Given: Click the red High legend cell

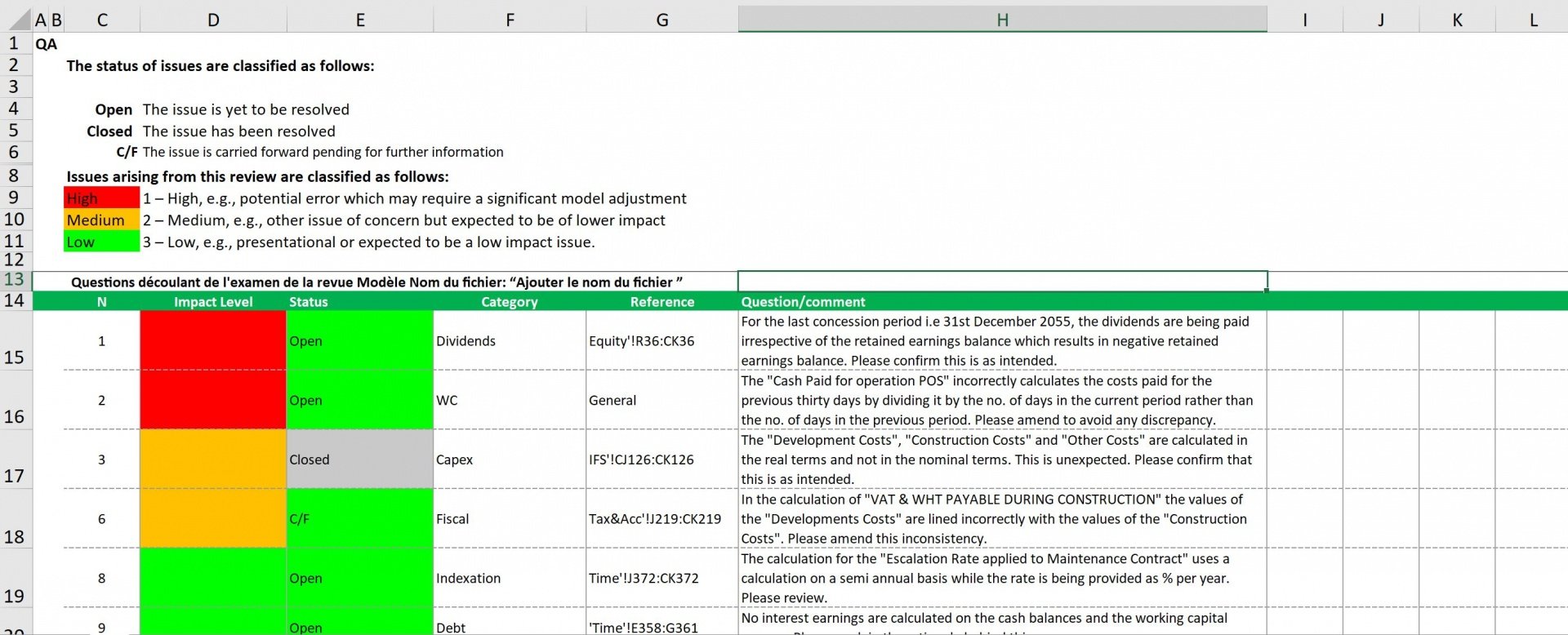Looking at the screenshot, I should [x=102, y=198].
